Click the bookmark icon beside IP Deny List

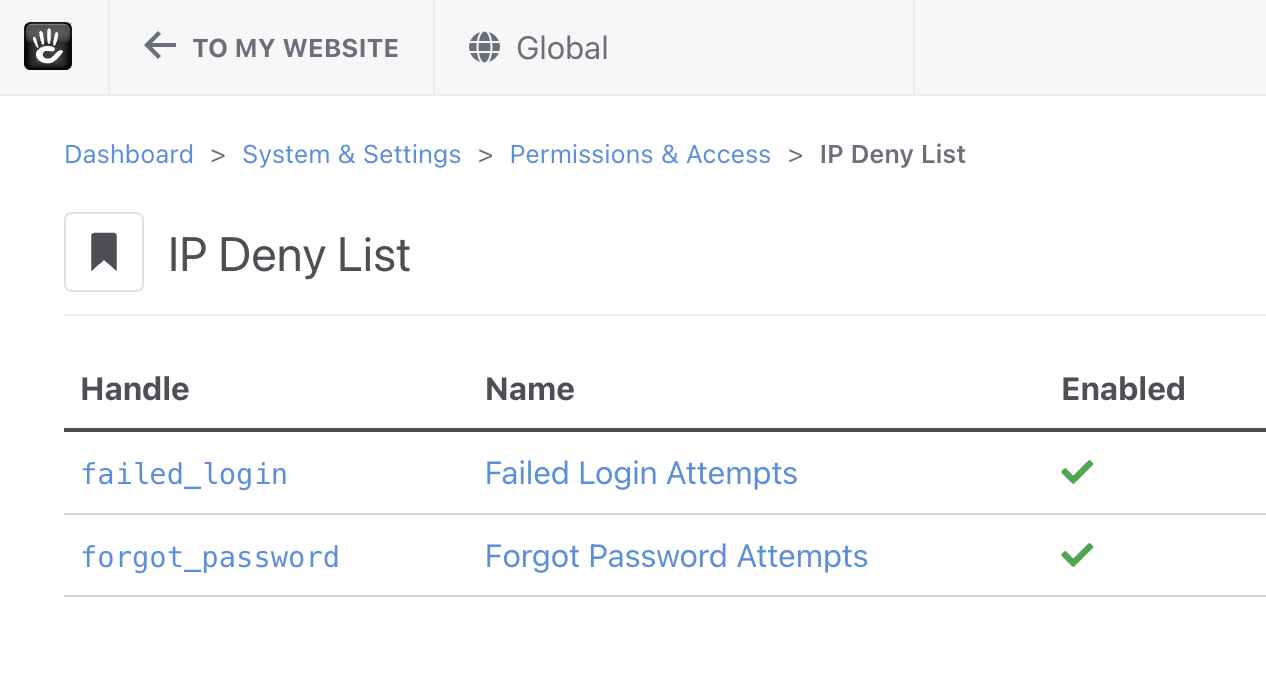pyautogui.click(x=103, y=252)
